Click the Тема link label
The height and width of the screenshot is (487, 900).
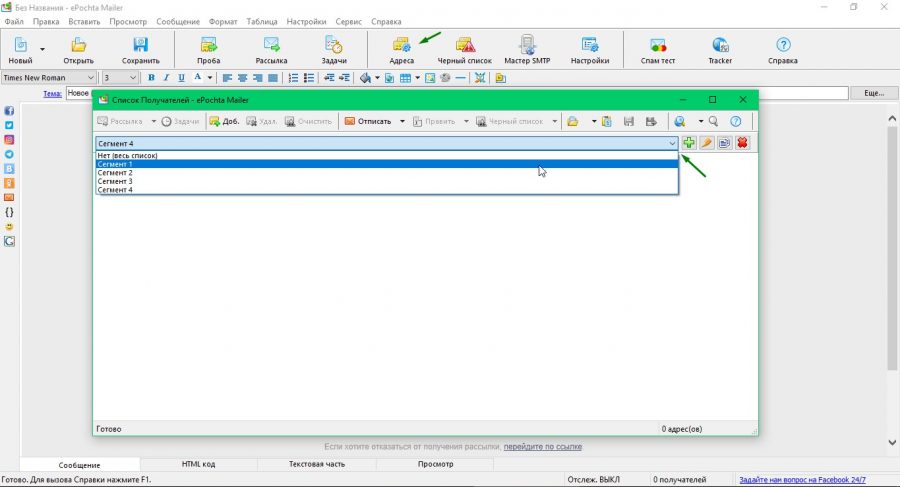52,94
